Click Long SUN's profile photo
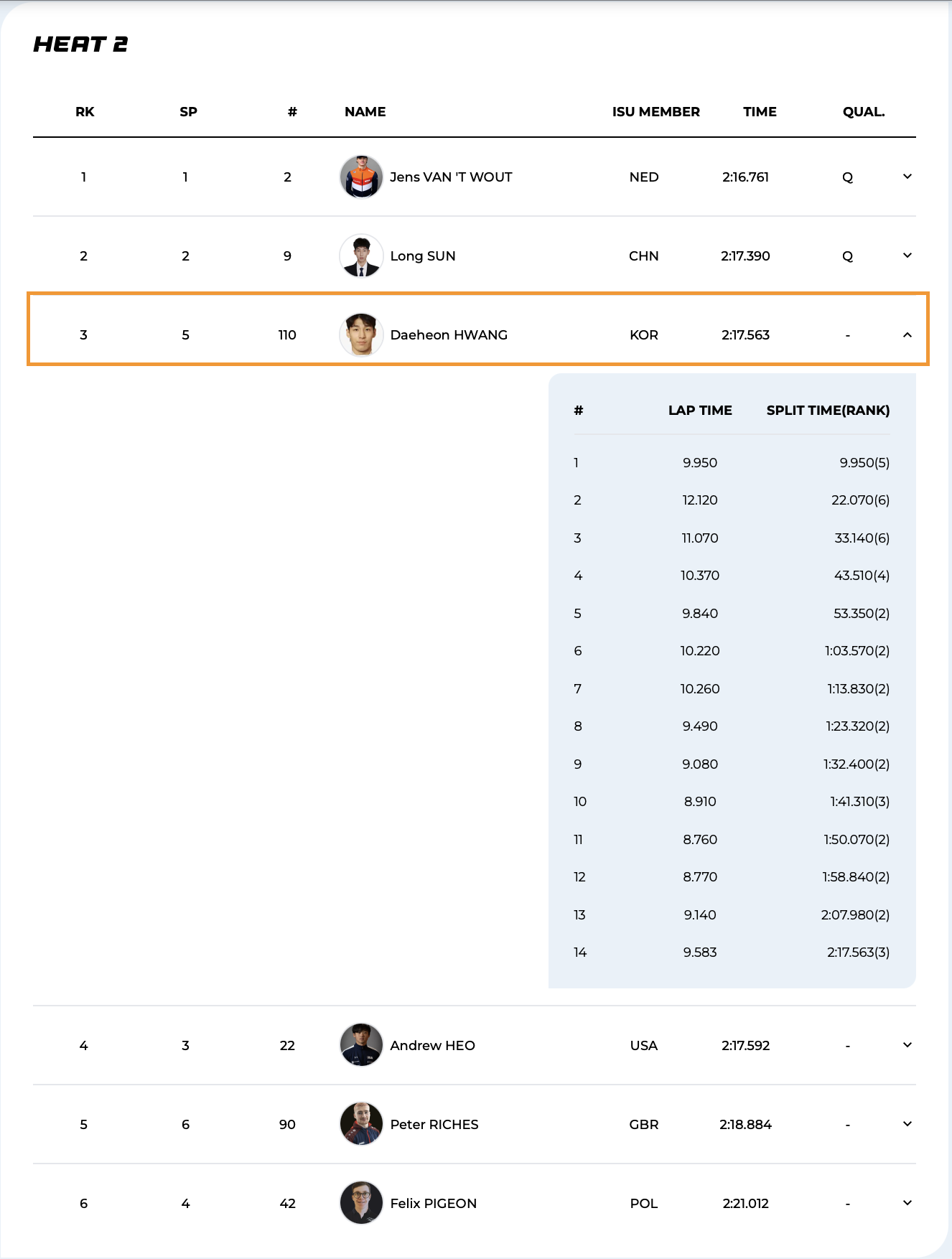The width and height of the screenshot is (952, 1259). click(360, 256)
